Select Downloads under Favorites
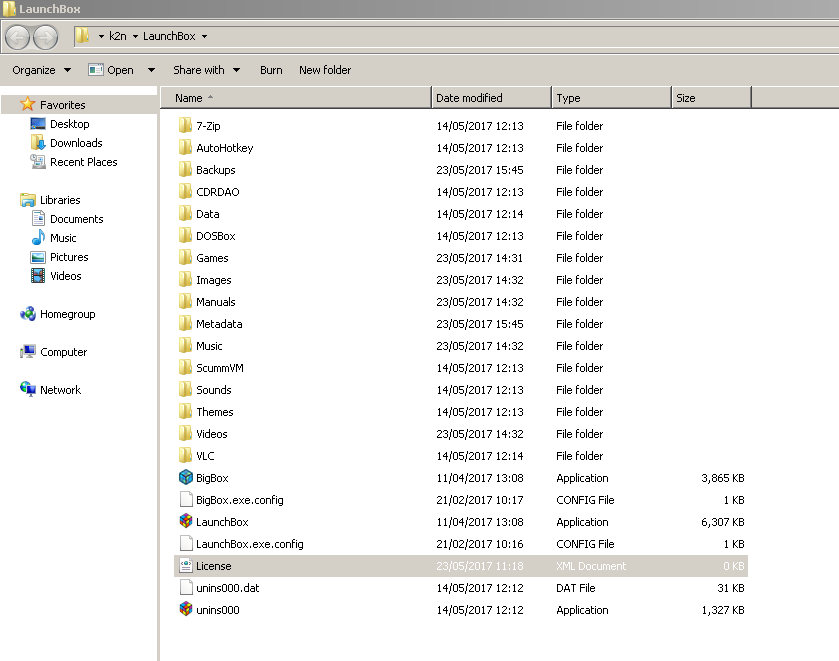The height and width of the screenshot is (661, 839). pyautogui.click(x=76, y=143)
